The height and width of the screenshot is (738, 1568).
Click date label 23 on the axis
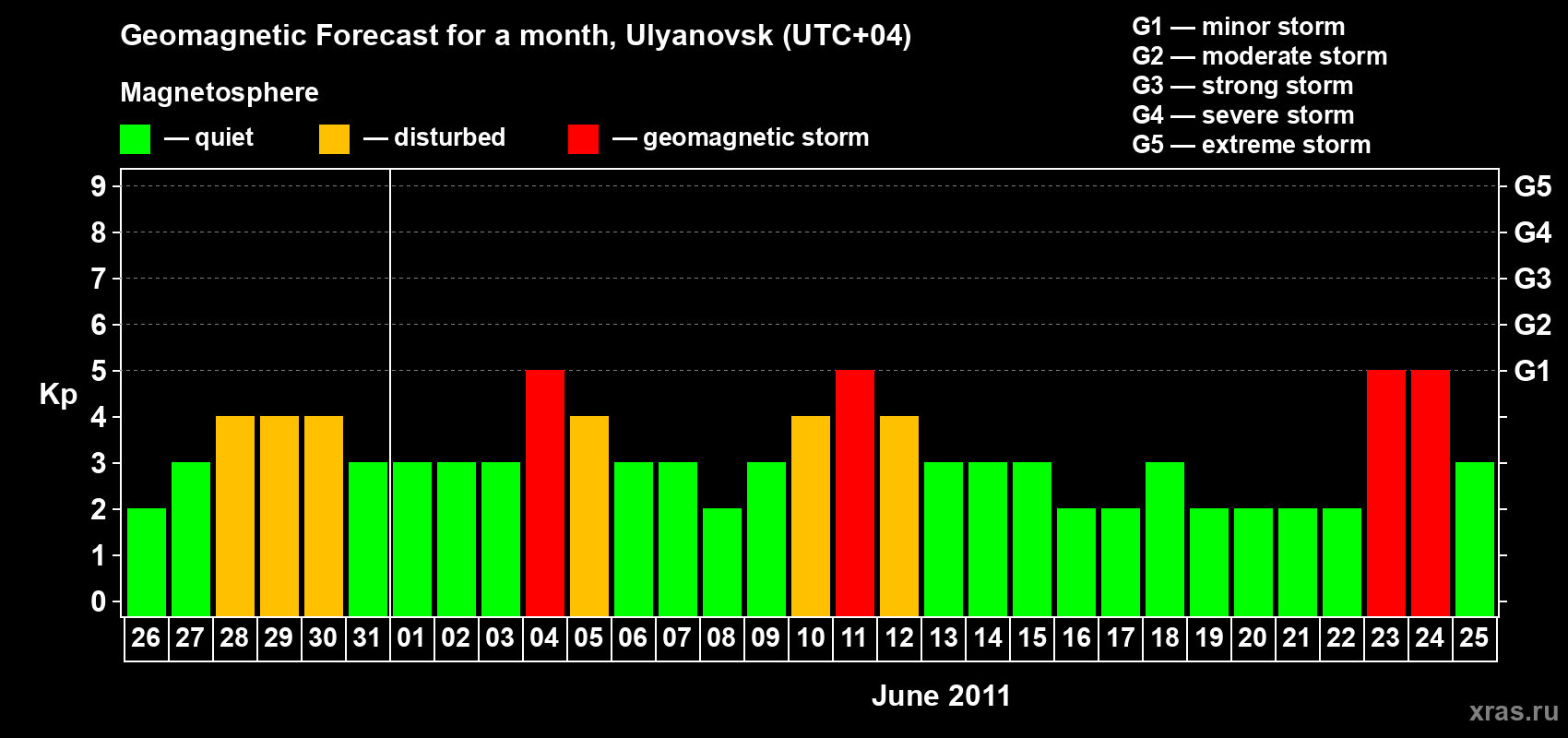1385,637
